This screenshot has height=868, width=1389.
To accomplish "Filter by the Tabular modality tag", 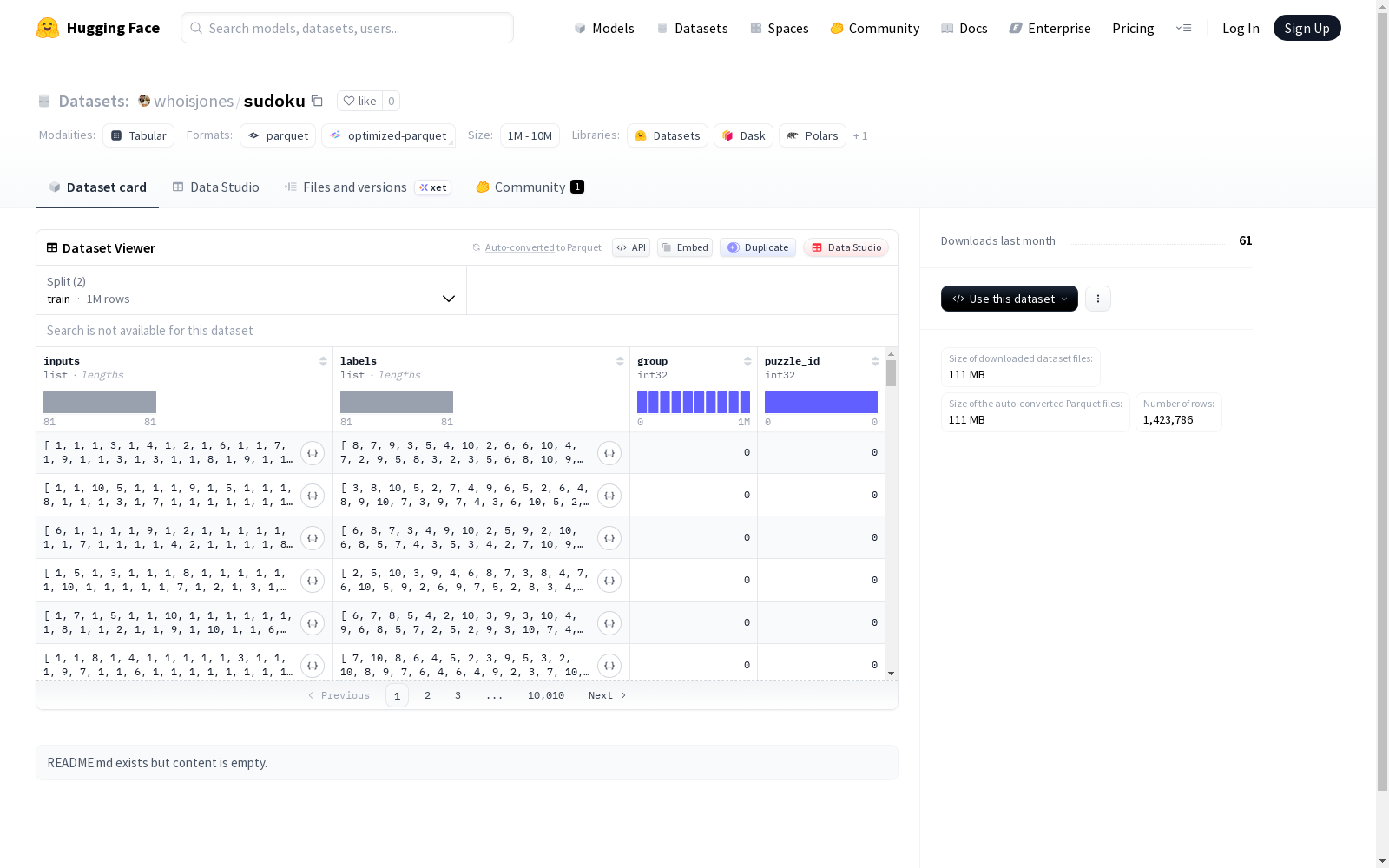I will coord(139,135).
